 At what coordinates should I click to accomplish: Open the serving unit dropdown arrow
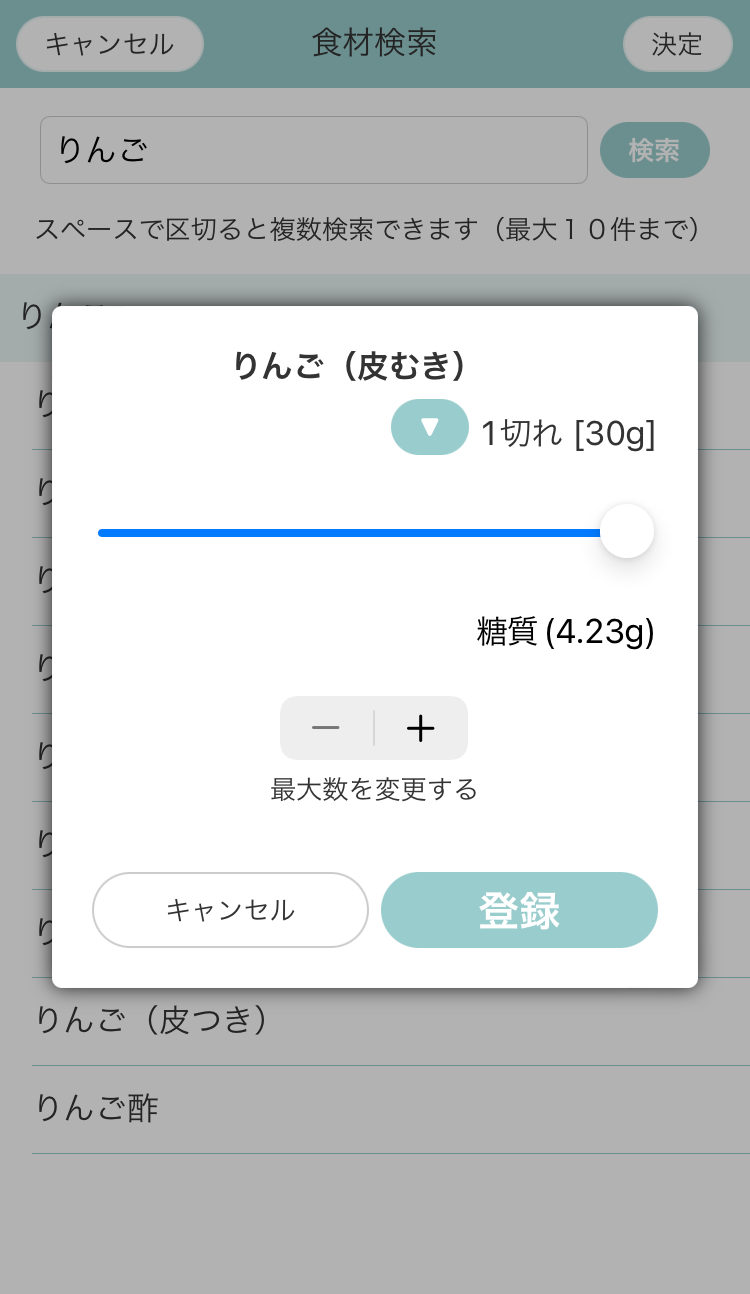click(x=430, y=427)
